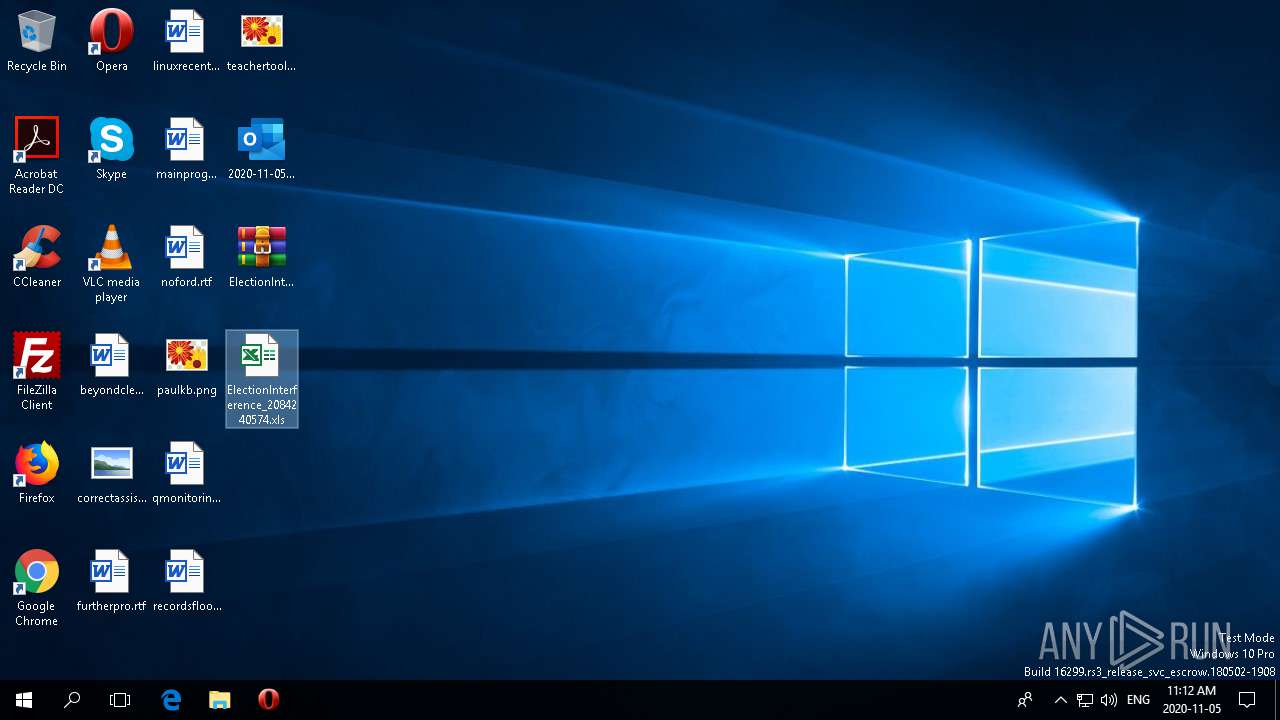The width and height of the screenshot is (1280, 720).
Task: Select the ElectionInt WinRAR archive icon
Action: [x=261, y=256]
